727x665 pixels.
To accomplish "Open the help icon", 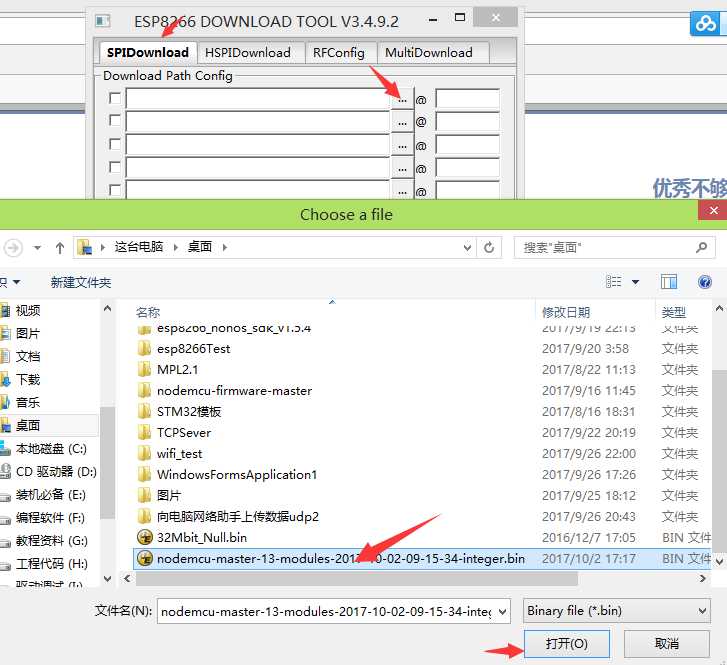I will point(705,281).
